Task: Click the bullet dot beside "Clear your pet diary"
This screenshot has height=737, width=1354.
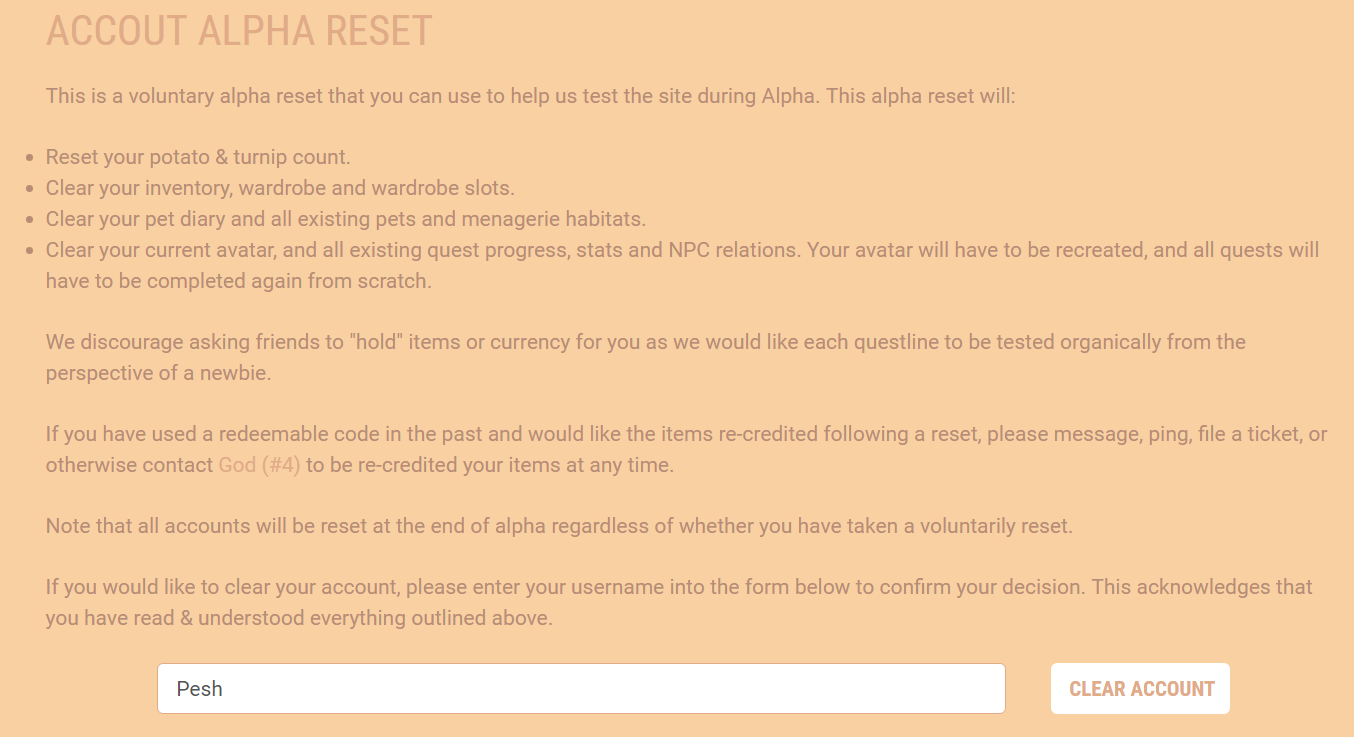Action: [x=31, y=220]
